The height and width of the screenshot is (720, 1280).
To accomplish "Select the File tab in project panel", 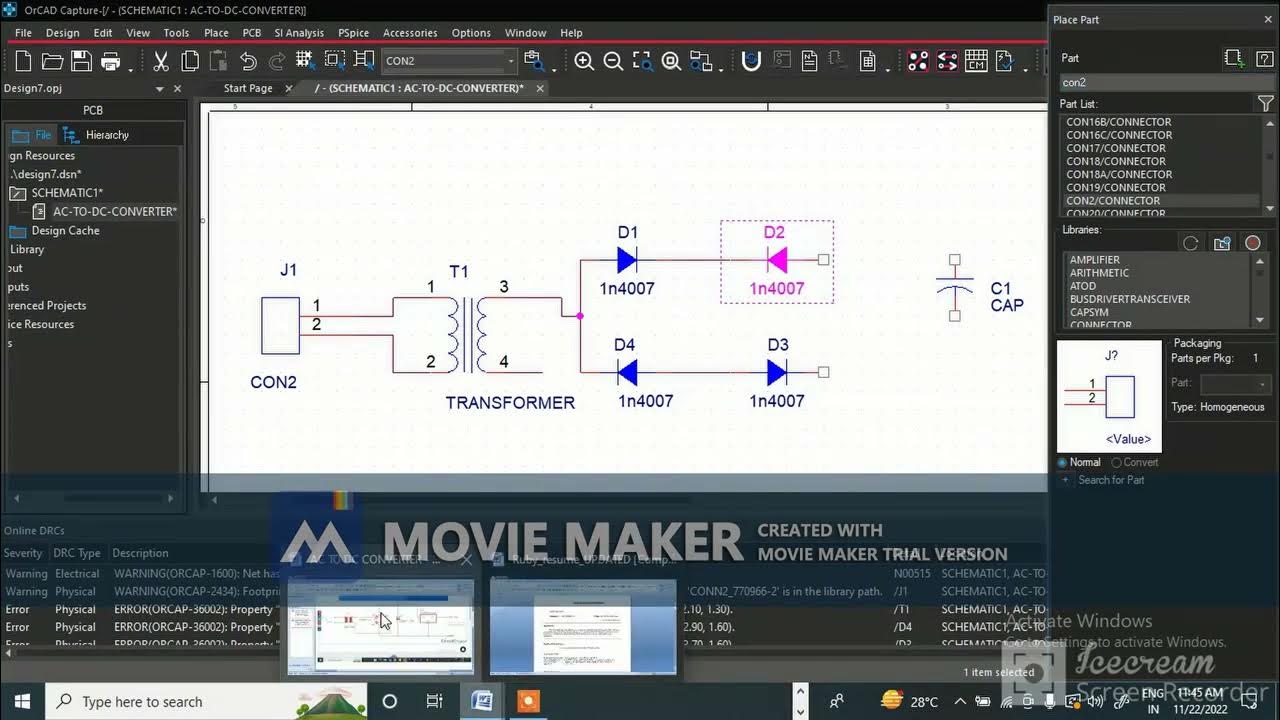I will [32, 135].
